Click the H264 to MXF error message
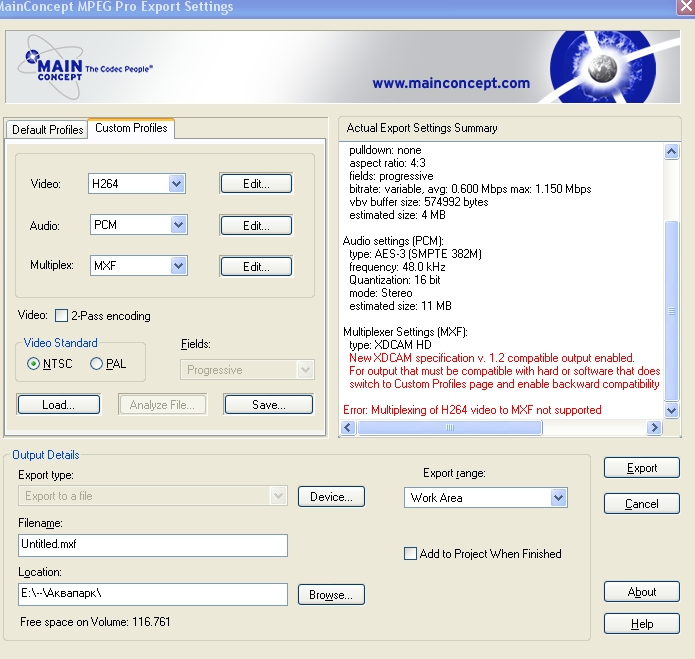 (472, 410)
